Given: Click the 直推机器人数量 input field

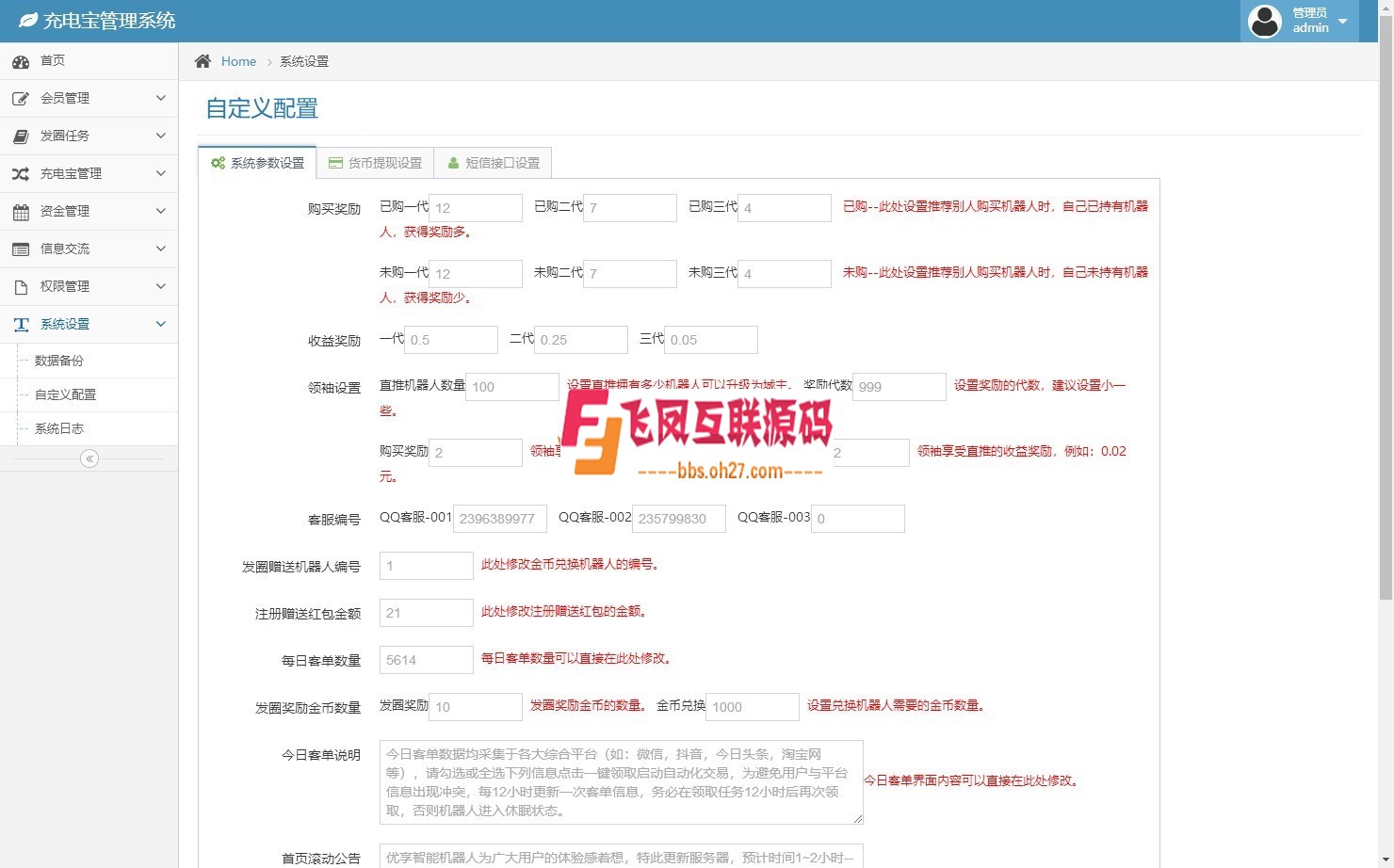Looking at the screenshot, I should (x=512, y=387).
